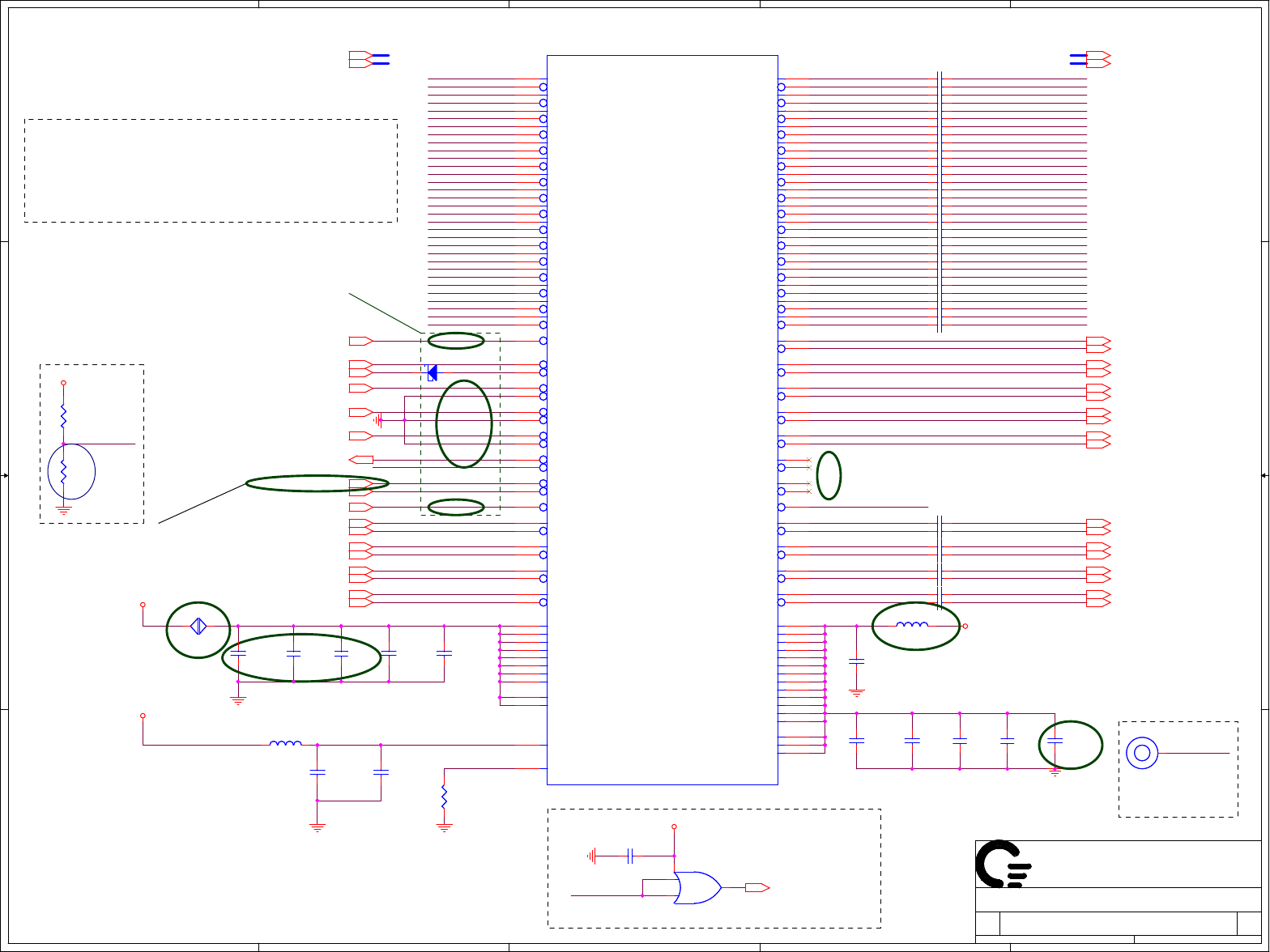
Task: Click the ground symbol below the blue-circled resistor
Action: click(63, 511)
